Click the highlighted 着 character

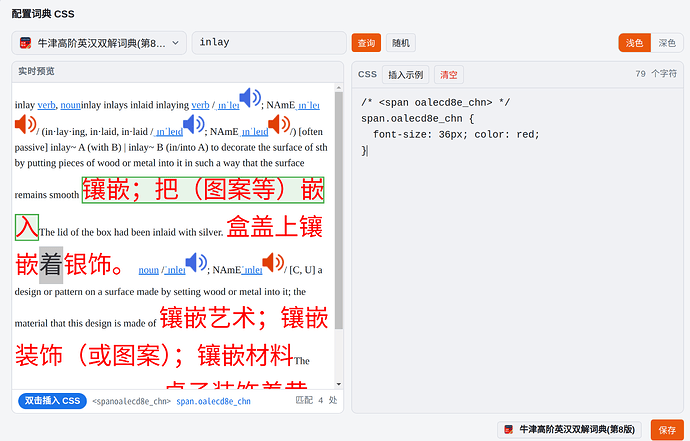51,265
